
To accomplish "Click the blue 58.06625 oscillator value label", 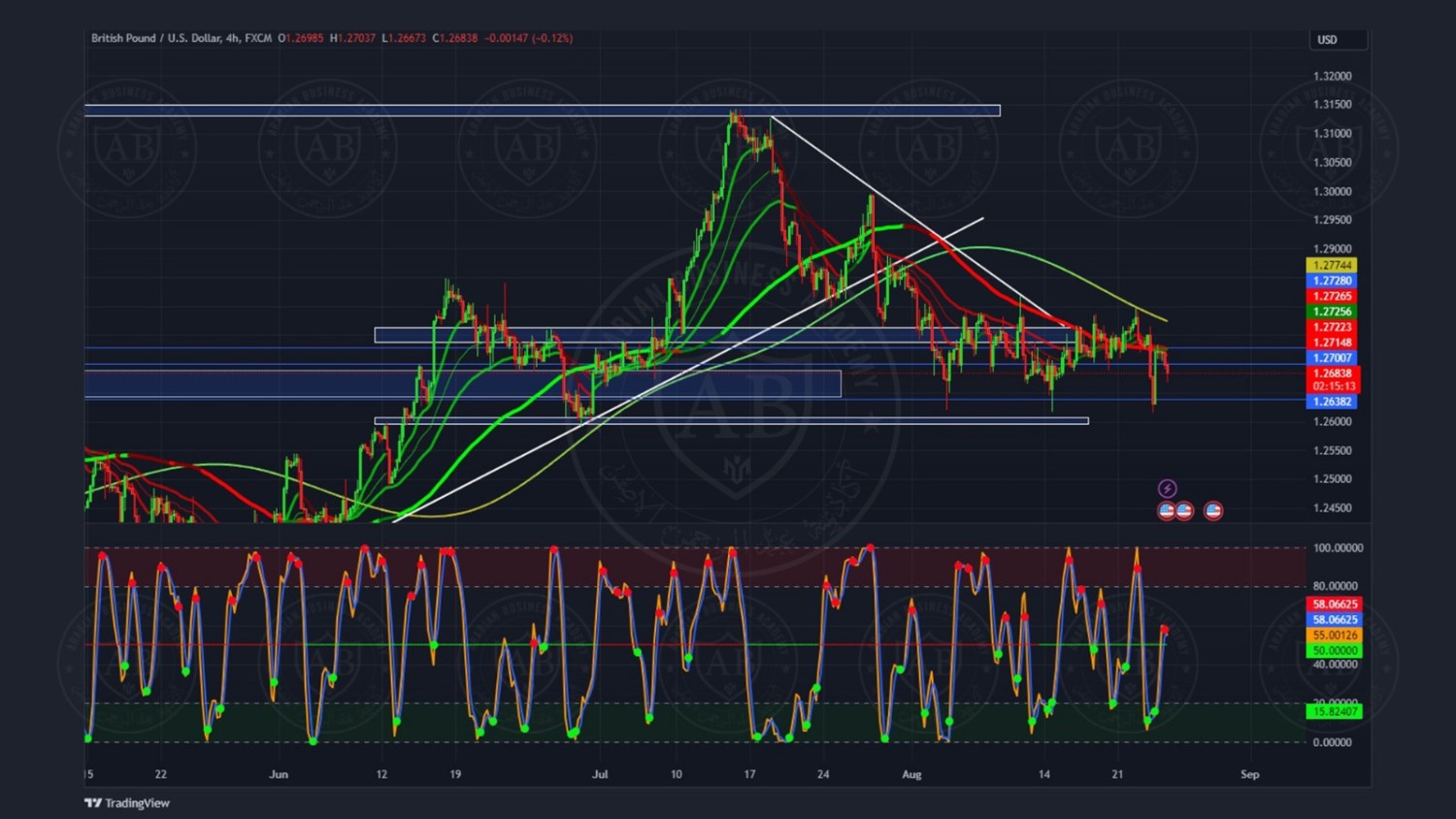I will [1335, 619].
